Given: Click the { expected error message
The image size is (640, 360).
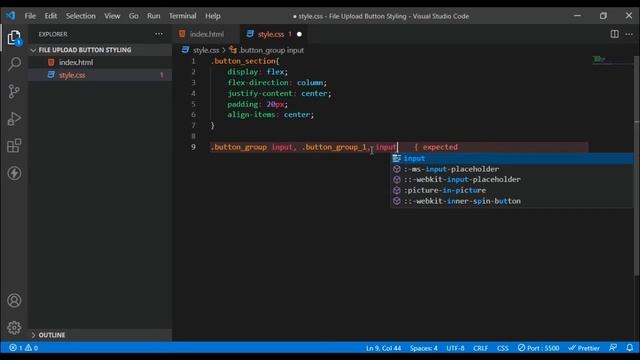Looking at the screenshot, I should (x=436, y=147).
